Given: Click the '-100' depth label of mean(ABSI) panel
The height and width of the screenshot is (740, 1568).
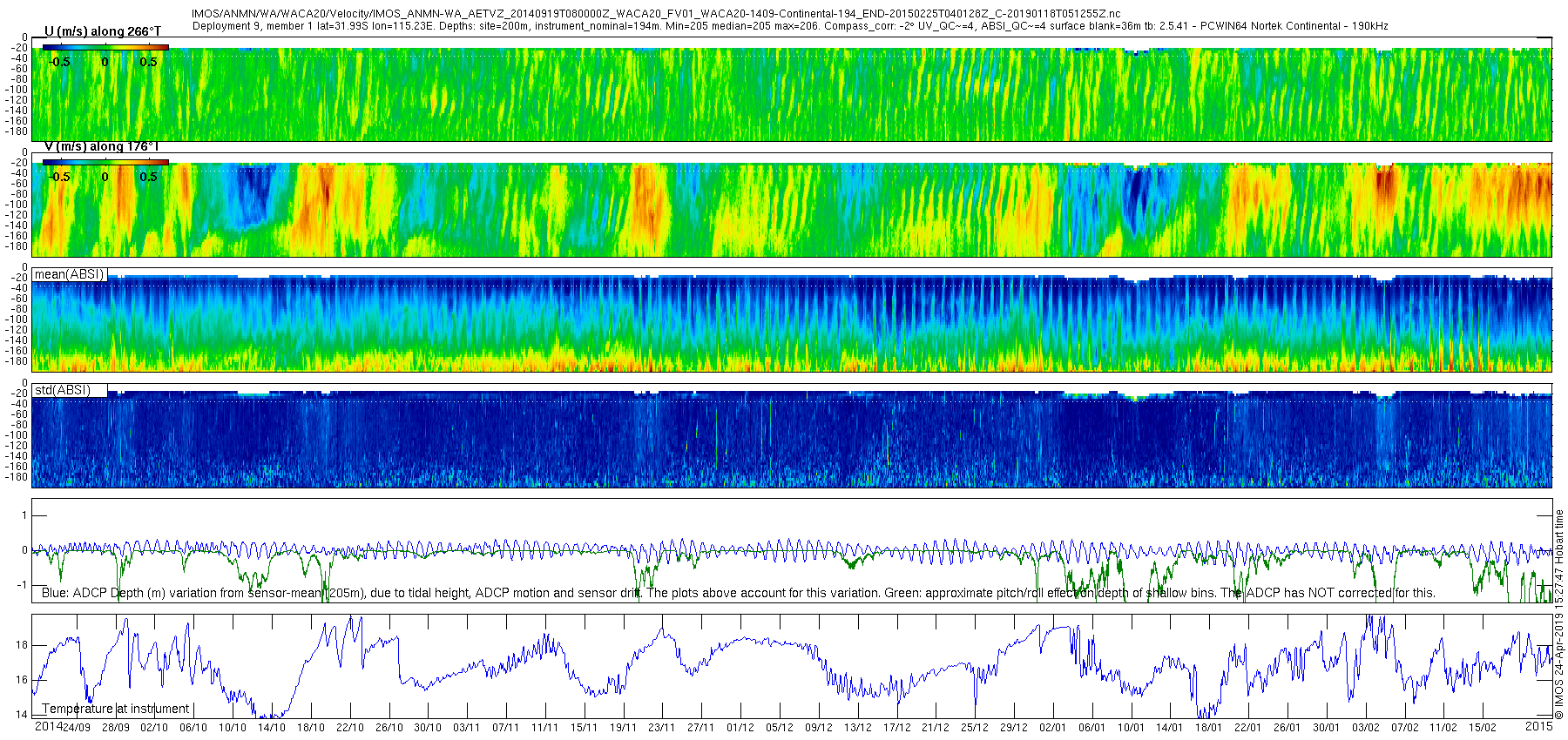Looking at the screenshot, I should coord(17,320).
